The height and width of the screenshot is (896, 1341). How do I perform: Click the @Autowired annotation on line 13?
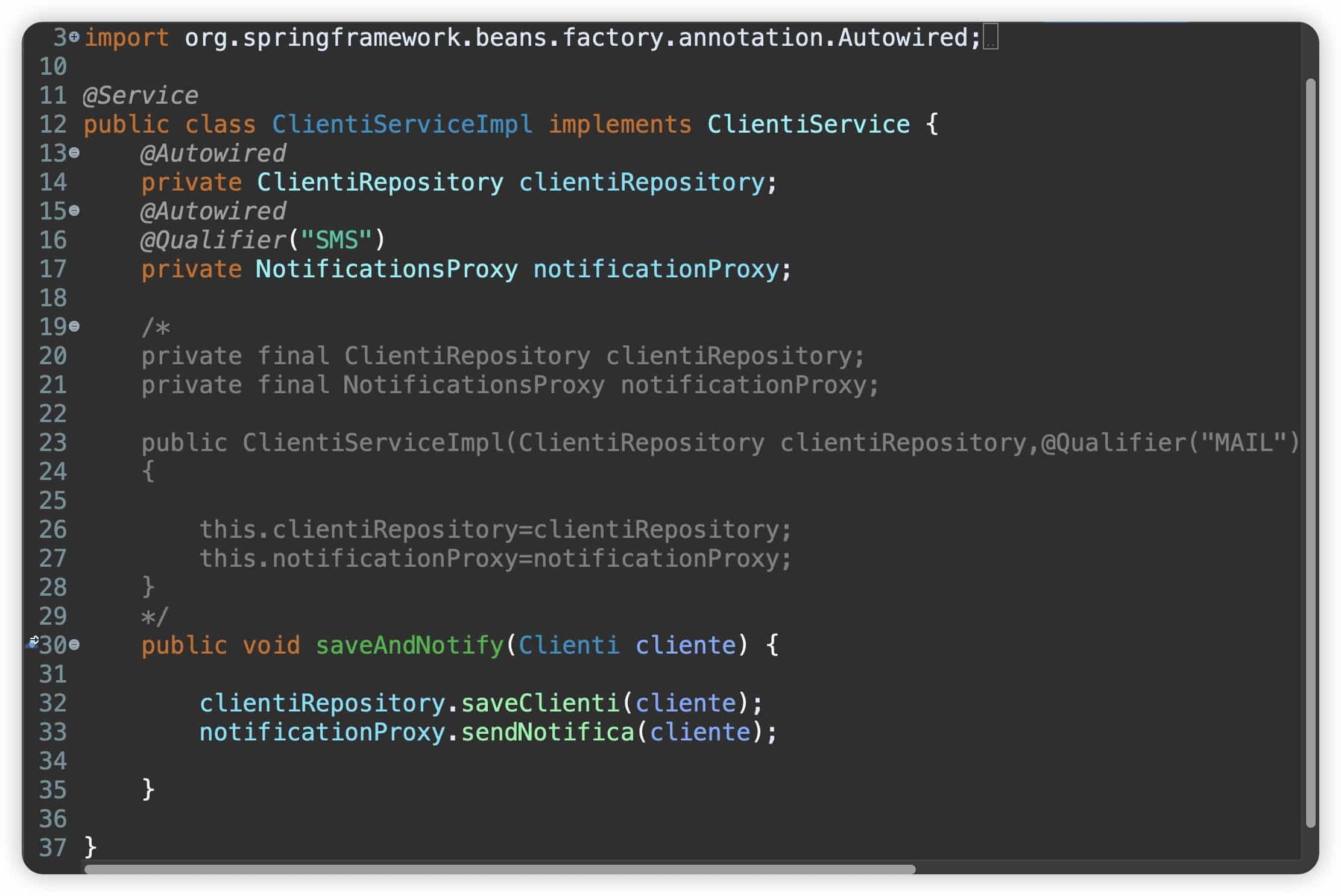click(x=213, y=153)
